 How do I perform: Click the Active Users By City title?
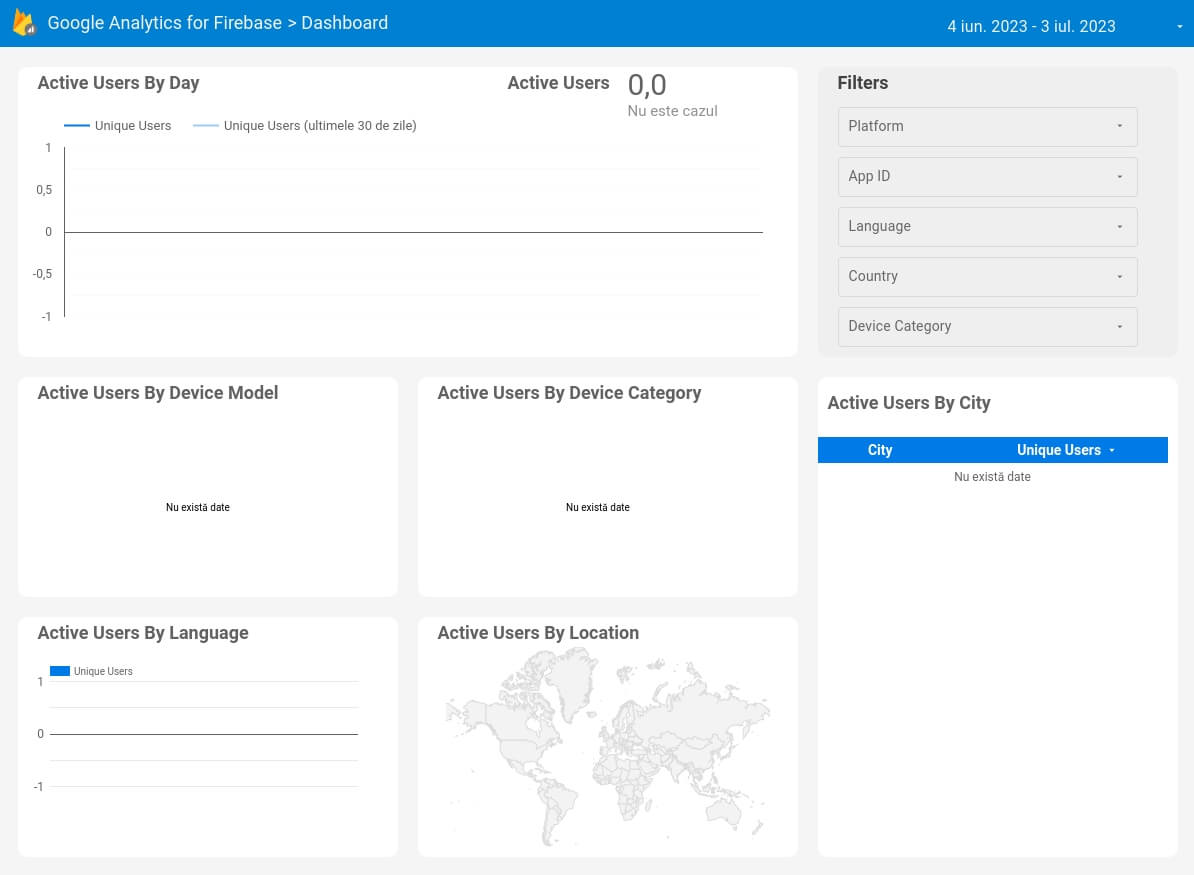(908, 403)
